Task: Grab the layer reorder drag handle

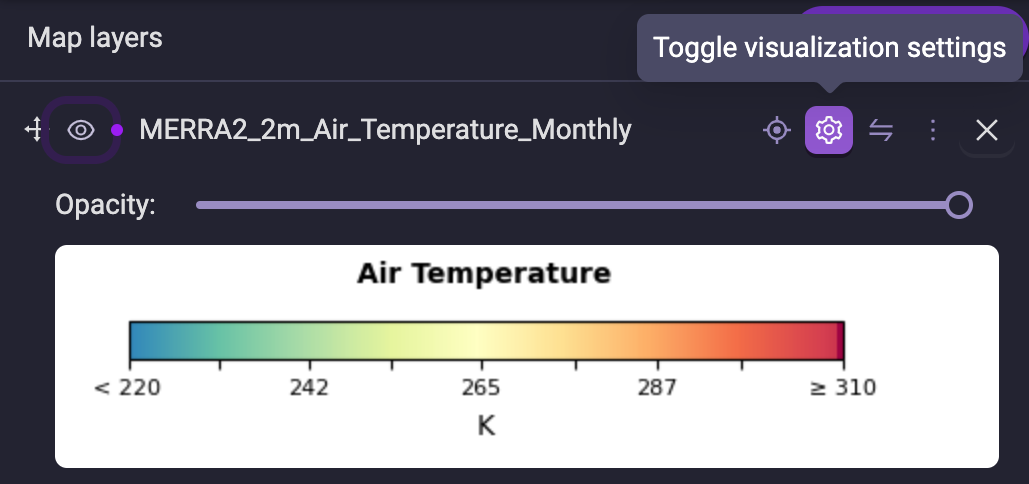Action: tap(32, 130)
